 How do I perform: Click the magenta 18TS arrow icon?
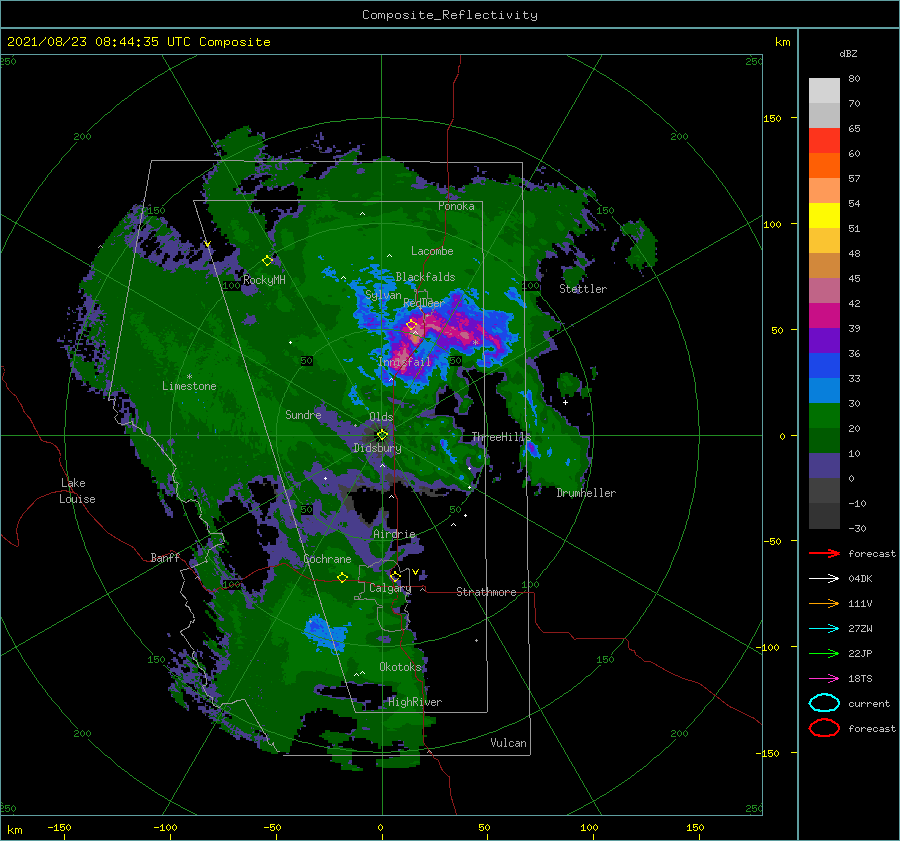[x=824, y=679]
